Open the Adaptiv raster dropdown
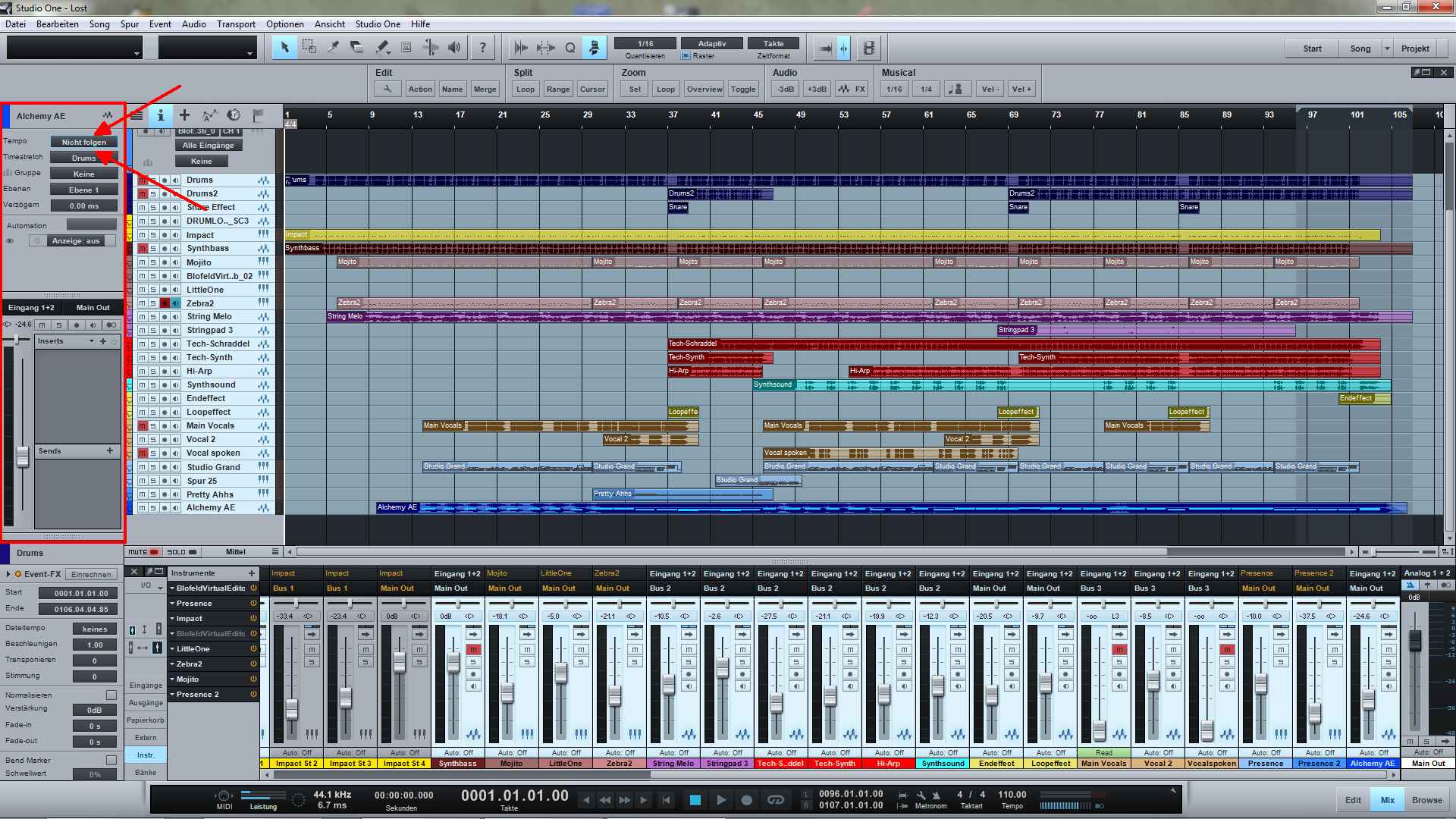The height and width of the screenshot is (819, 1456). [x=712, y=43]
